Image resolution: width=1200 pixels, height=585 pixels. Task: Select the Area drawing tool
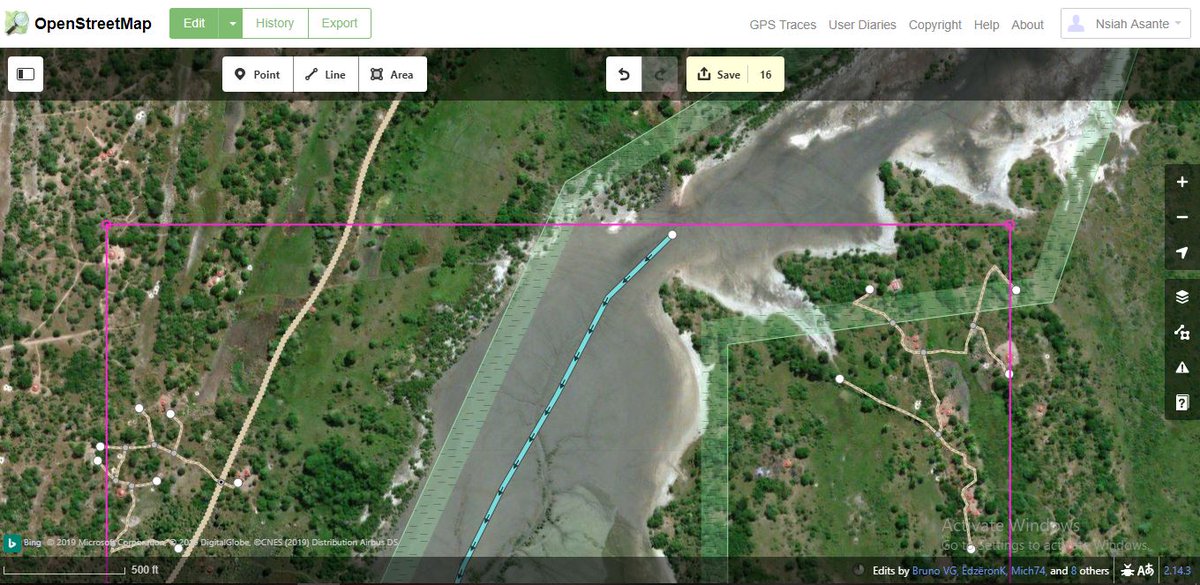pos(392,73)
